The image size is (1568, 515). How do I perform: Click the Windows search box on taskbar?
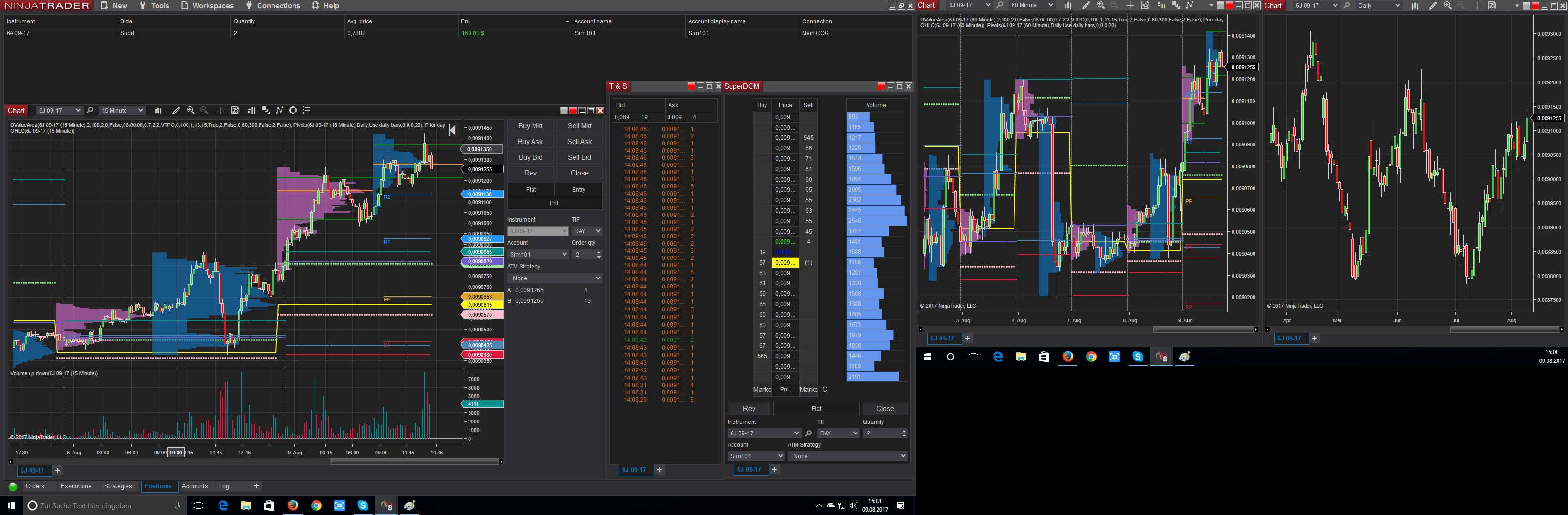(104, 506)
